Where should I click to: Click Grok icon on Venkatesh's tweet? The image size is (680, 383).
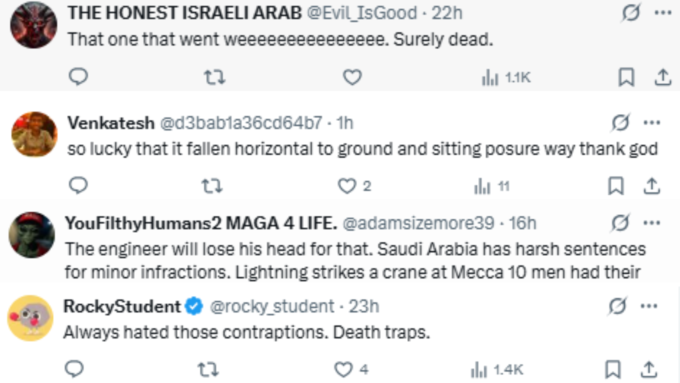620,123
